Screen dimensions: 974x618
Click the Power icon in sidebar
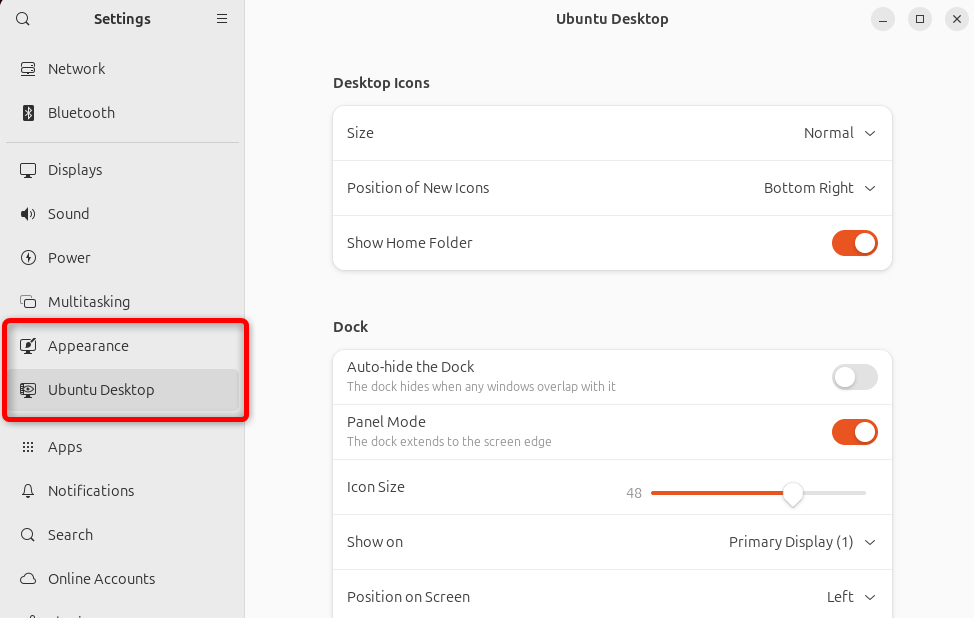click(x=28, y=258)
